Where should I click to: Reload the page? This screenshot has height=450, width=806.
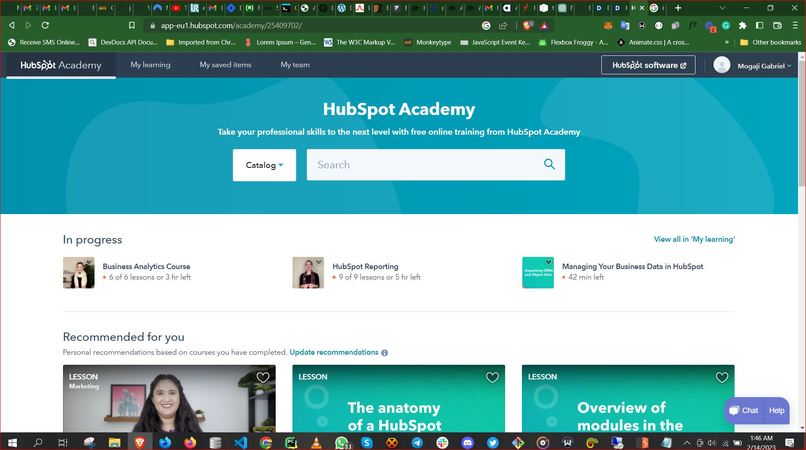tap(45, 25)
